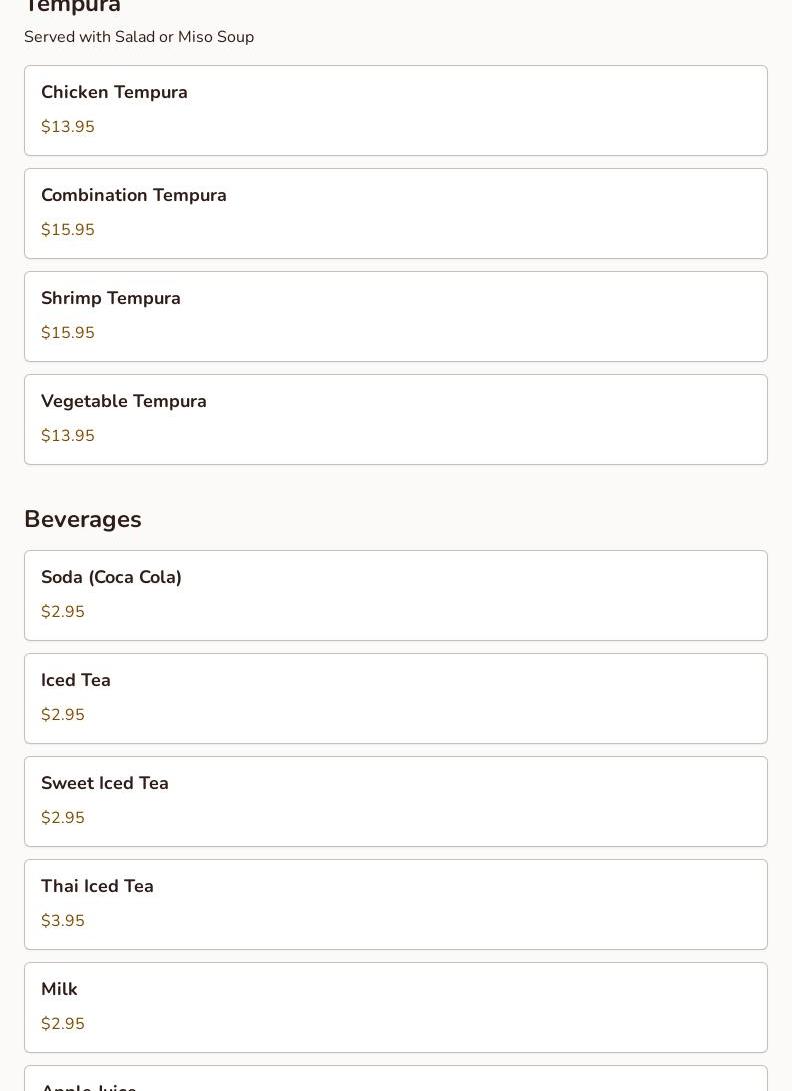The height and width of the screenshot is (1091, 792).
Task: Click the $3.95 Thai Iced Tea price
Action: click(x=63, y=921)
